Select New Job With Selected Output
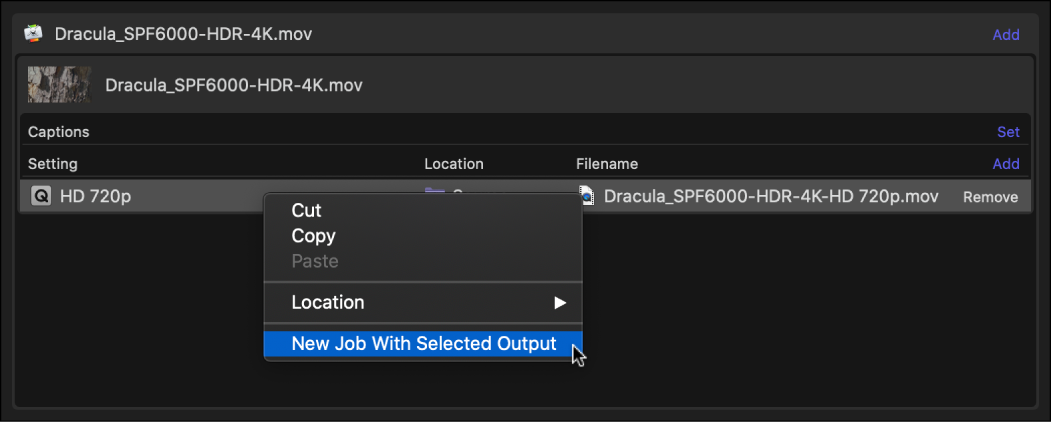 pos(423,344)
